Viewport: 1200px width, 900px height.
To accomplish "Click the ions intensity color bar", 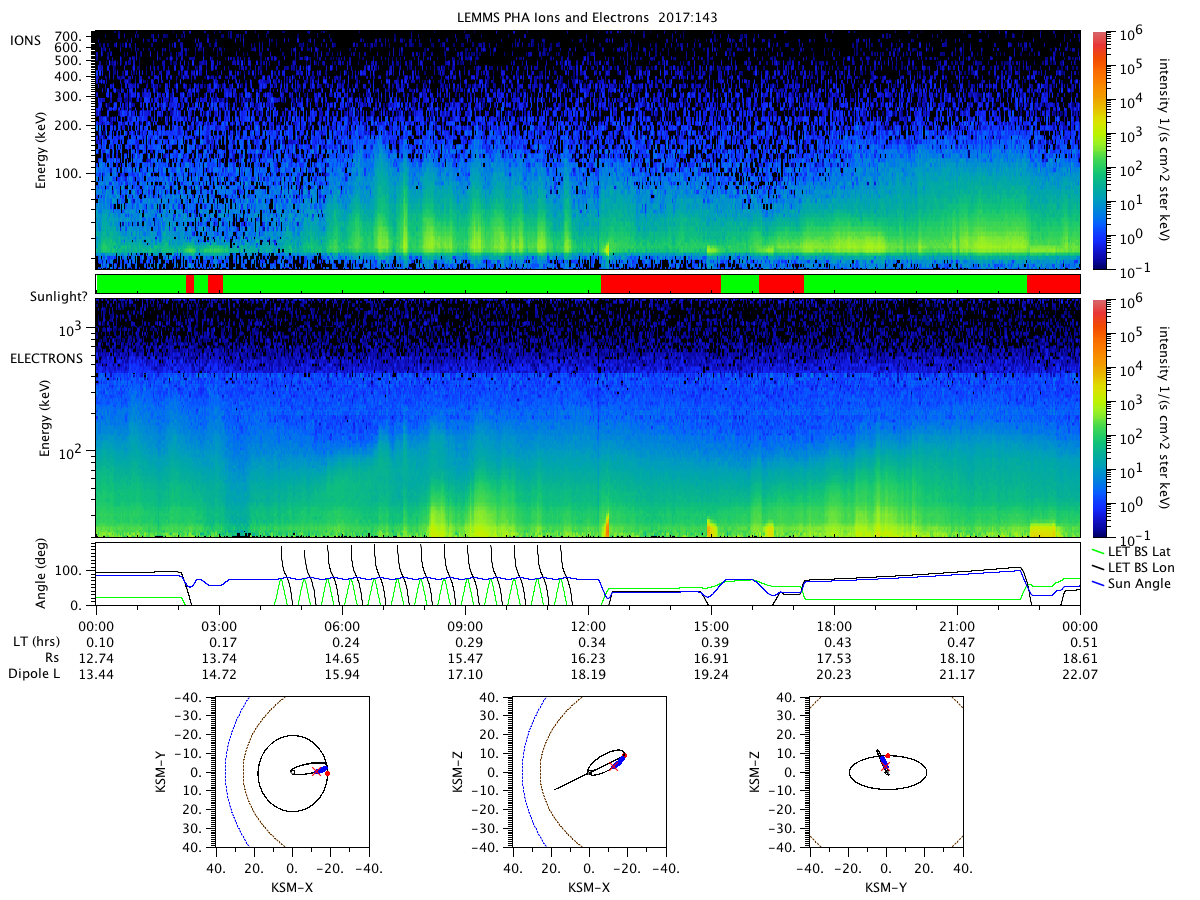I will tap(1098, 150).
